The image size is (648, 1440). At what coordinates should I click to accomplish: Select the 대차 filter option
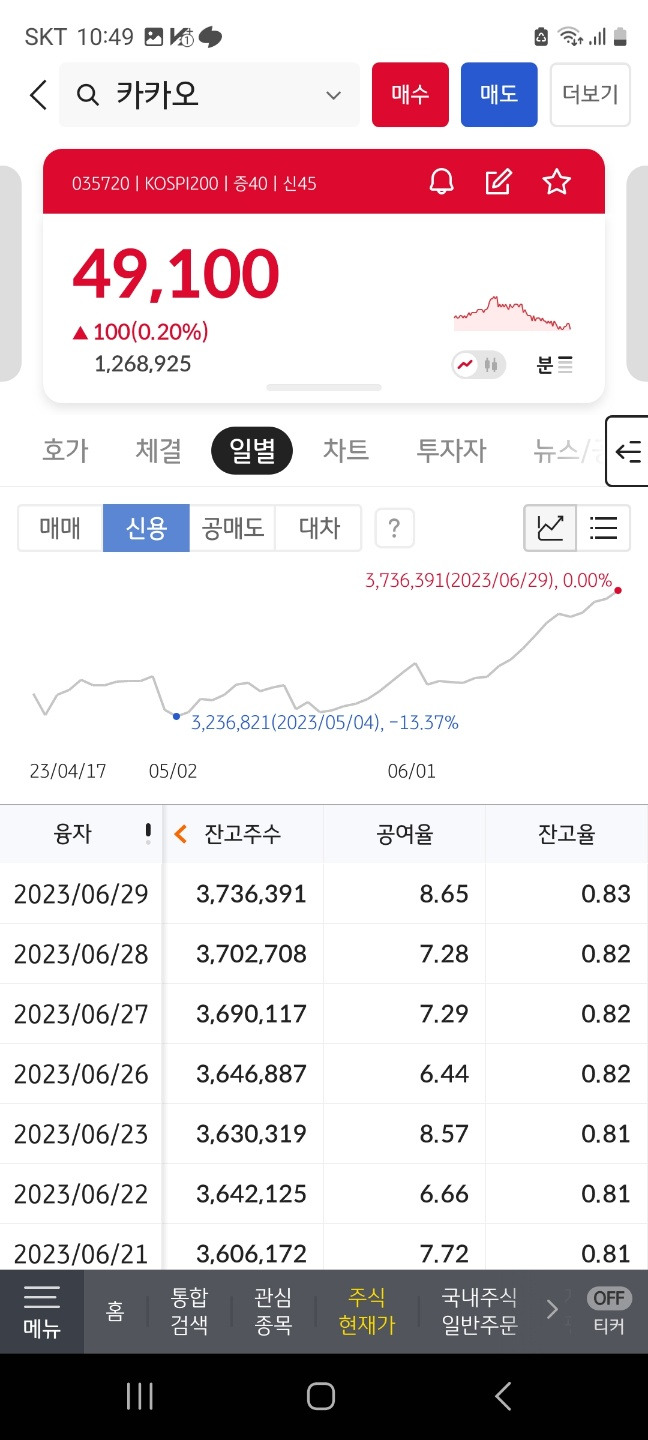319,528
